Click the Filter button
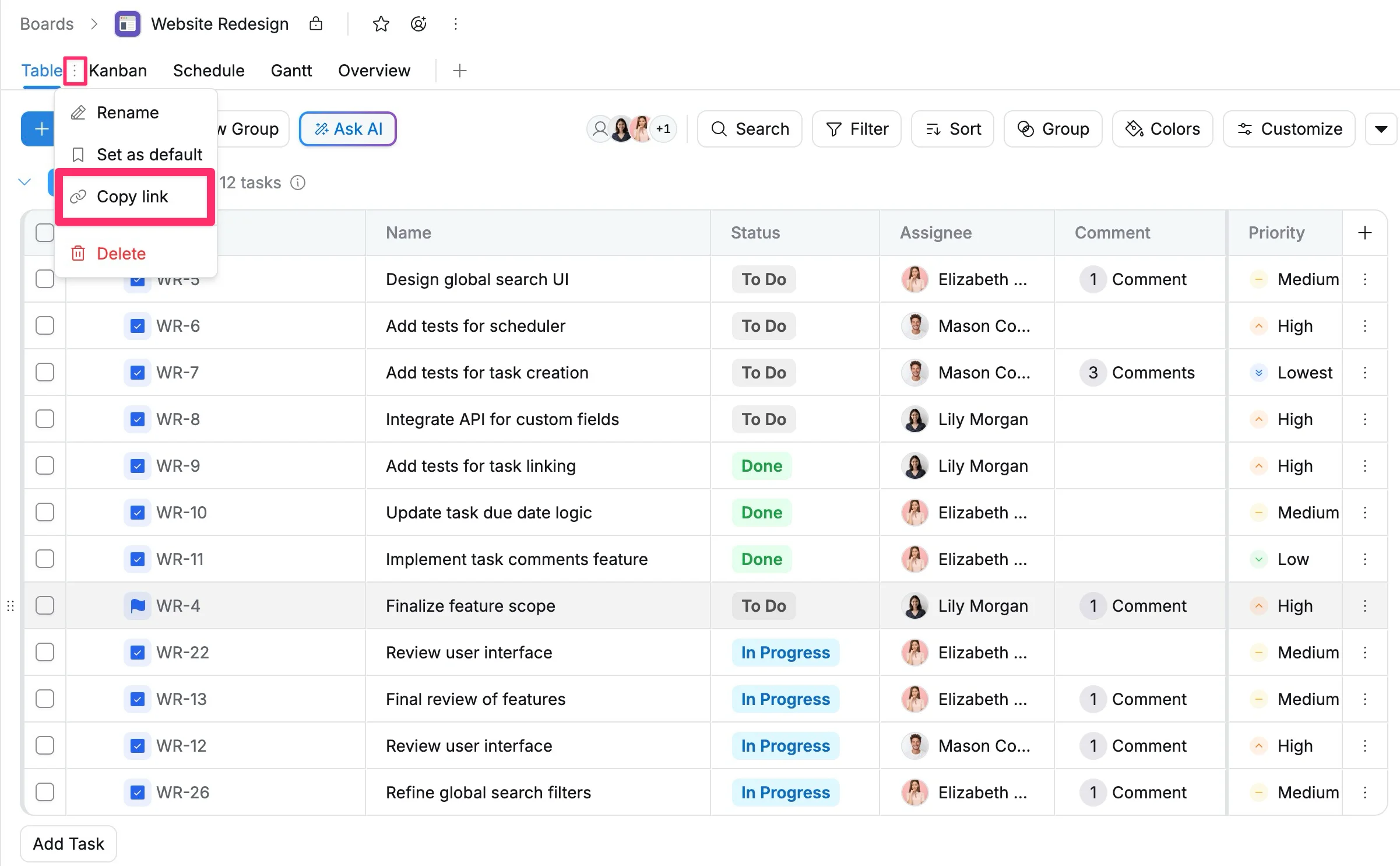Viewport: 1400px width, 866px height. tap(857, 129)
